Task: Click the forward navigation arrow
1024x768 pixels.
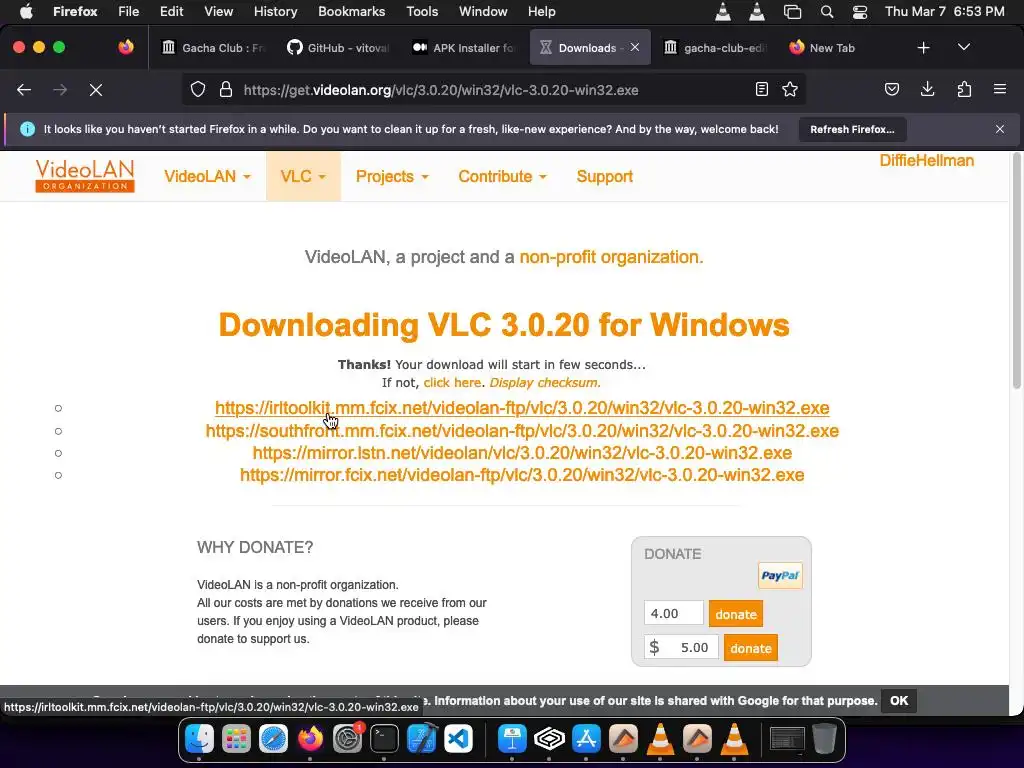Action: (x=60, y=89)
